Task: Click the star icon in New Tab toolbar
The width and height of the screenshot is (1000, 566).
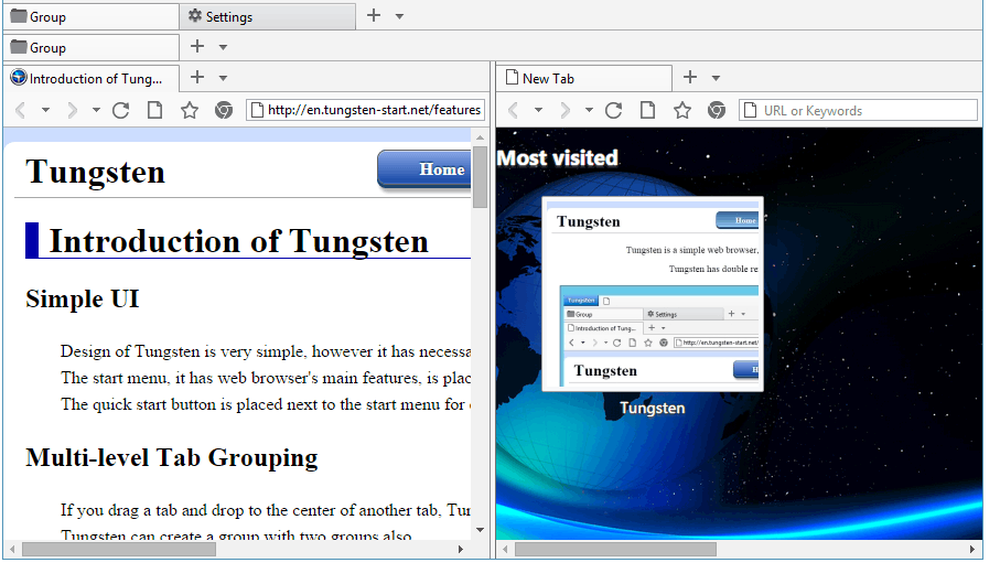Action: [x=682, y=111]
